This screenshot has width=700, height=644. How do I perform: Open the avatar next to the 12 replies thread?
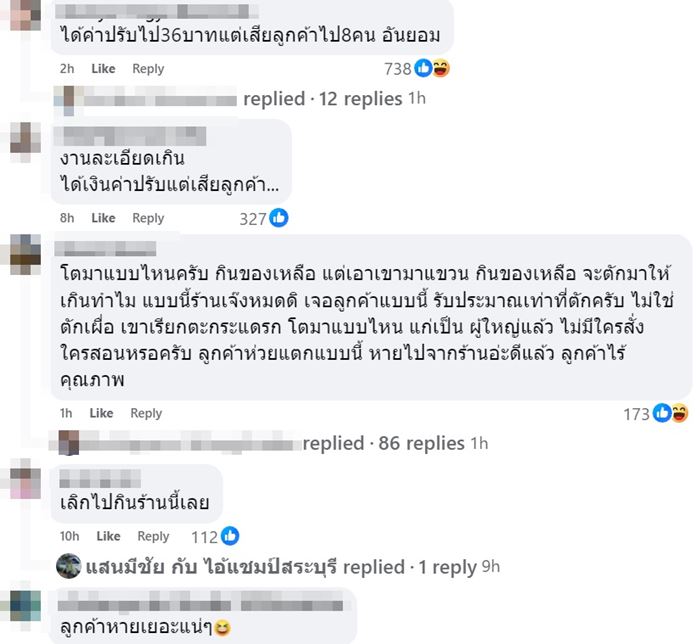point(68,98)
